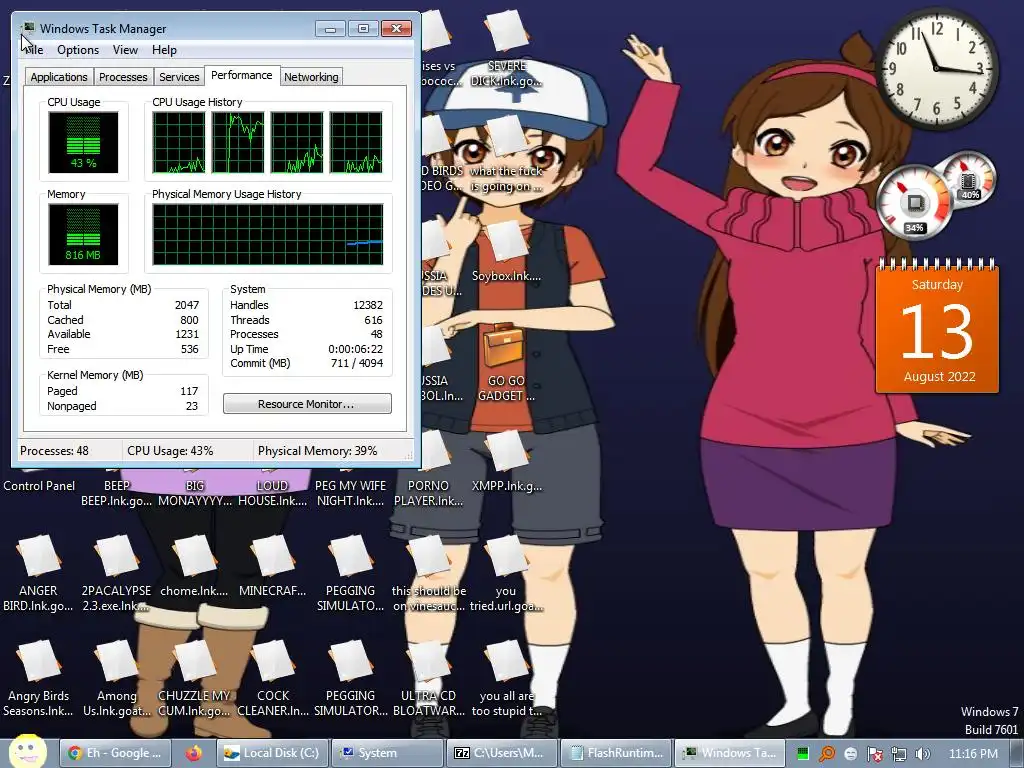Open the Start menu smiley button
The image size is (1024, 768).
(x=27, y=752)
